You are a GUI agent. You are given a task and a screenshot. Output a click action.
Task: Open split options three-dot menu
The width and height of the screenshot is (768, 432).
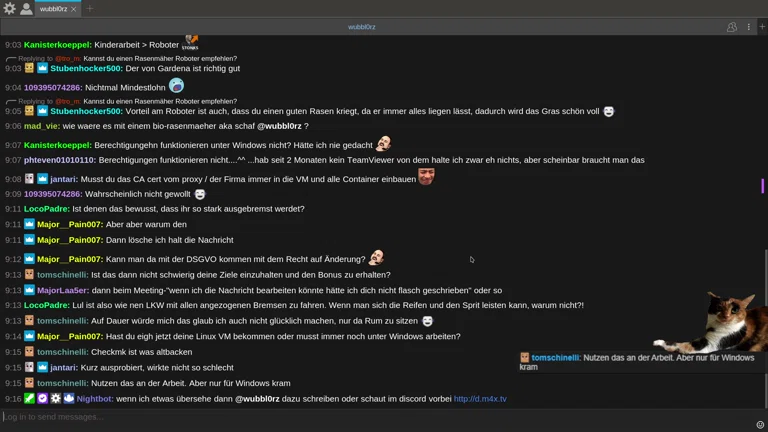[x=748, y=27]
